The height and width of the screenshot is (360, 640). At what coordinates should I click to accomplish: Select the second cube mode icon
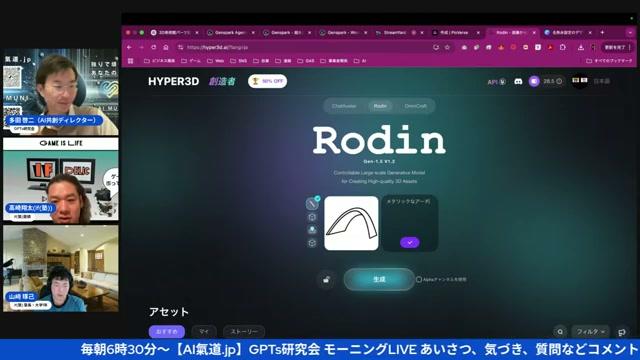[x=312, y=217]
